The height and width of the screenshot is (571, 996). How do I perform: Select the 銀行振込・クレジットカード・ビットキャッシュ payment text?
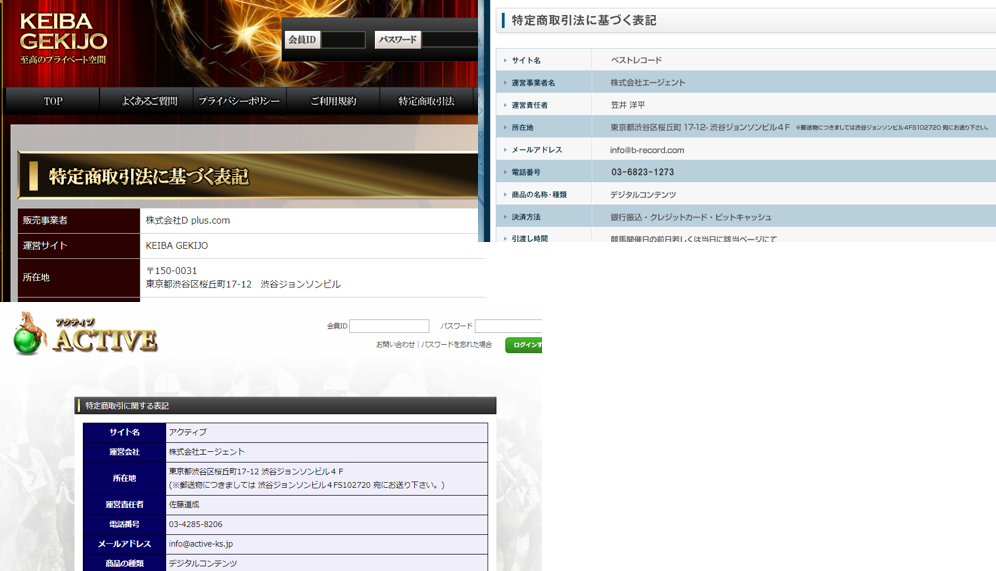click(691, 217)
